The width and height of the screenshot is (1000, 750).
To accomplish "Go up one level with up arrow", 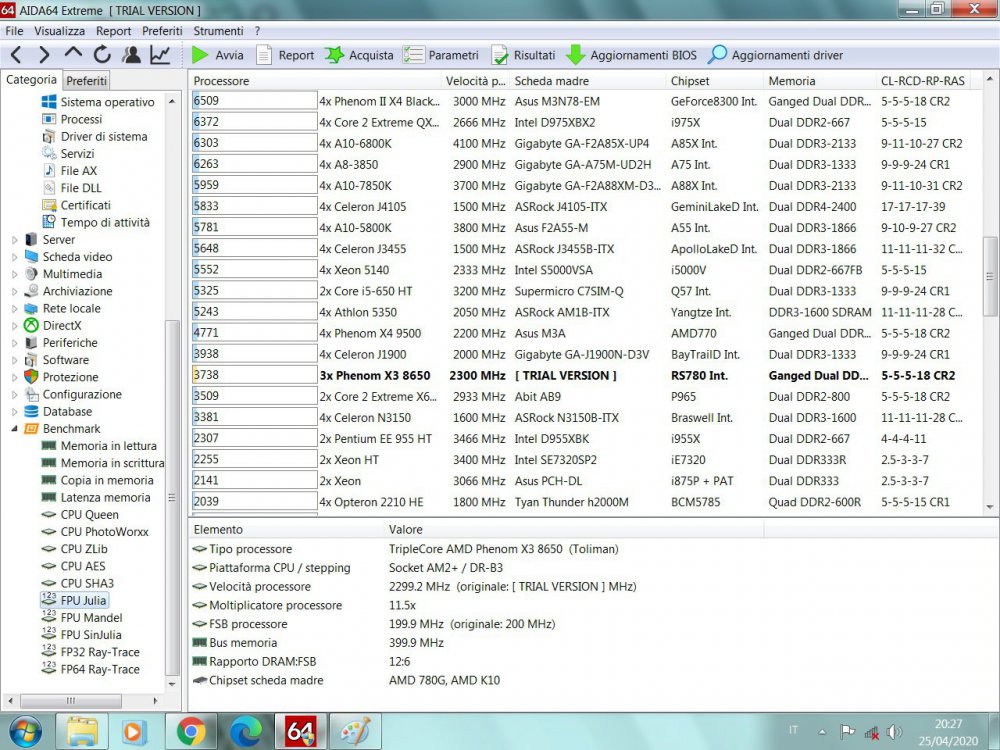I will [x=74, y=55].
